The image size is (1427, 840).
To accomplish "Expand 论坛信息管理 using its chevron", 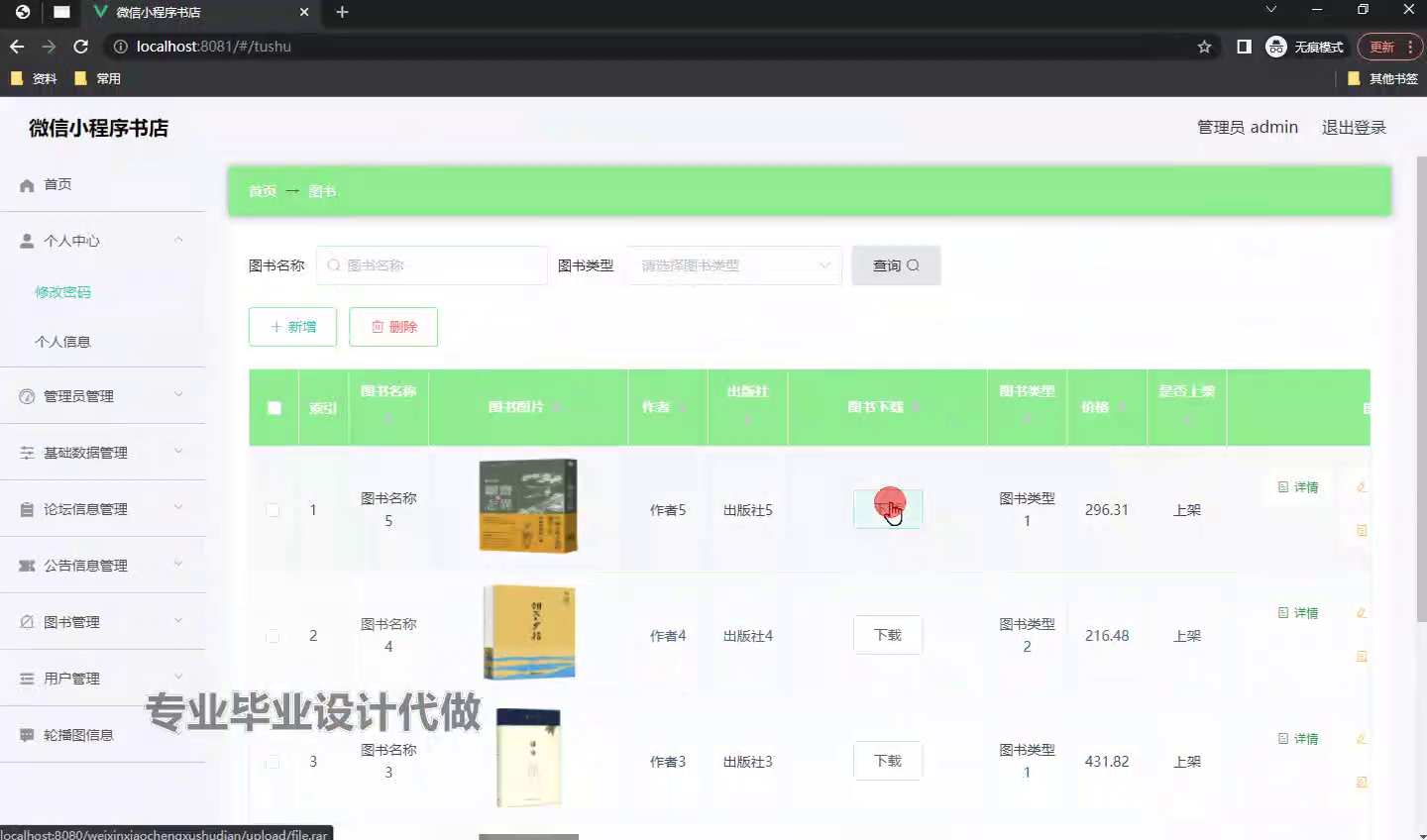I will click(178, 507).
